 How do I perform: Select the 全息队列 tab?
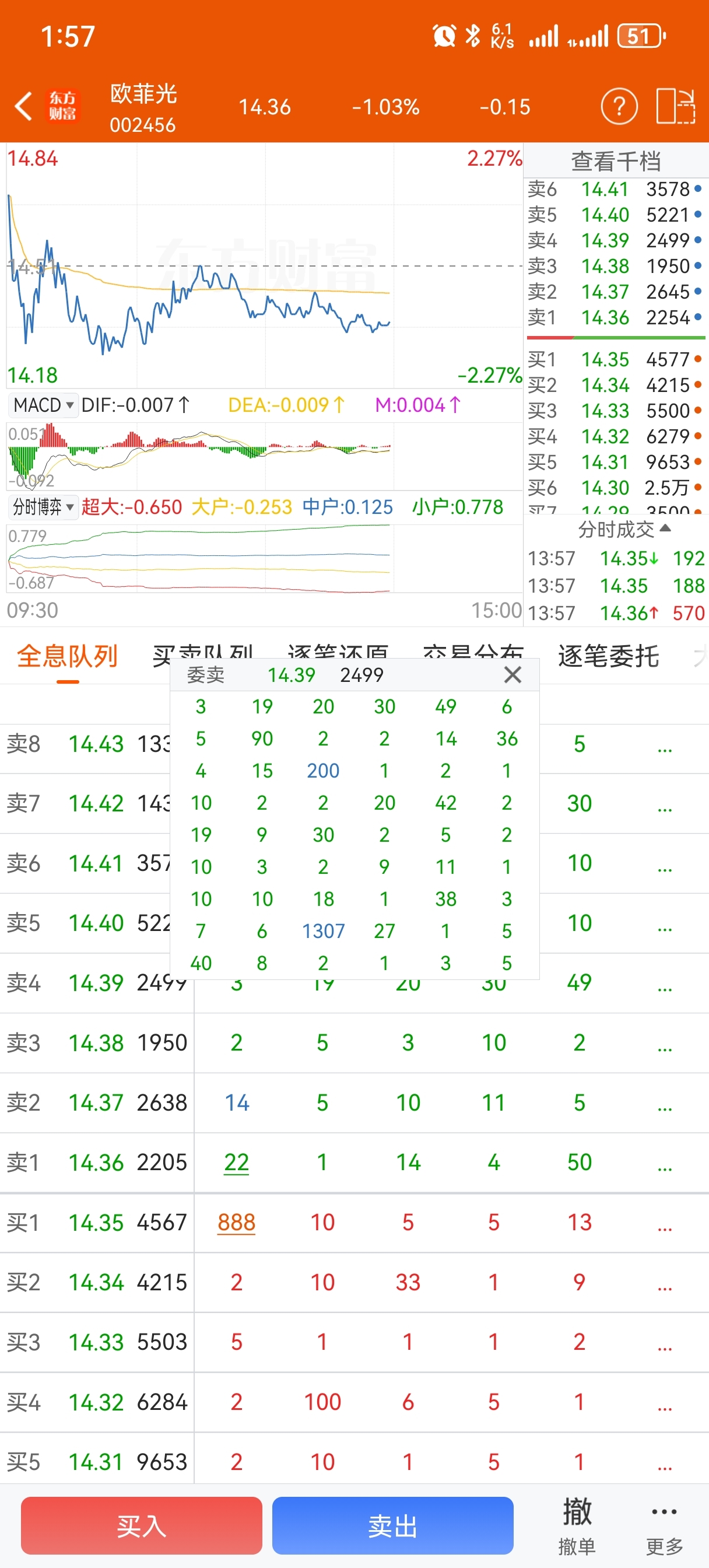click(68, 656)
